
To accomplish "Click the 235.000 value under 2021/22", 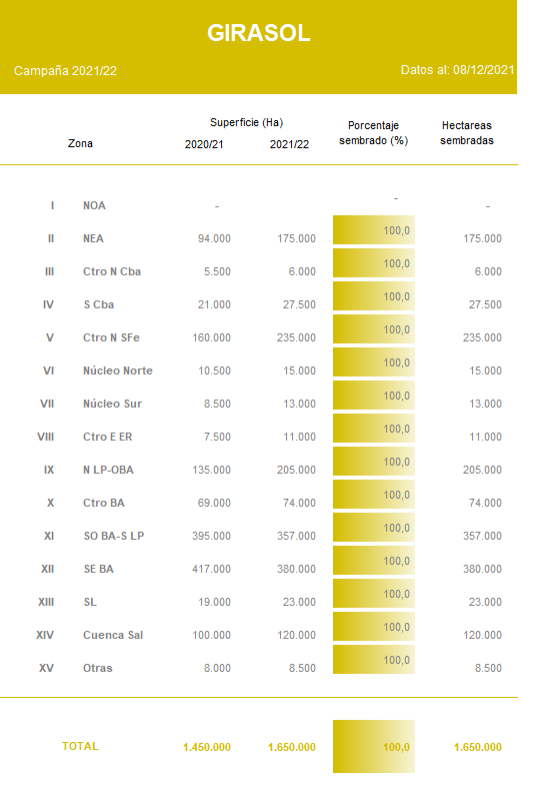I will (x=296, y=338).
